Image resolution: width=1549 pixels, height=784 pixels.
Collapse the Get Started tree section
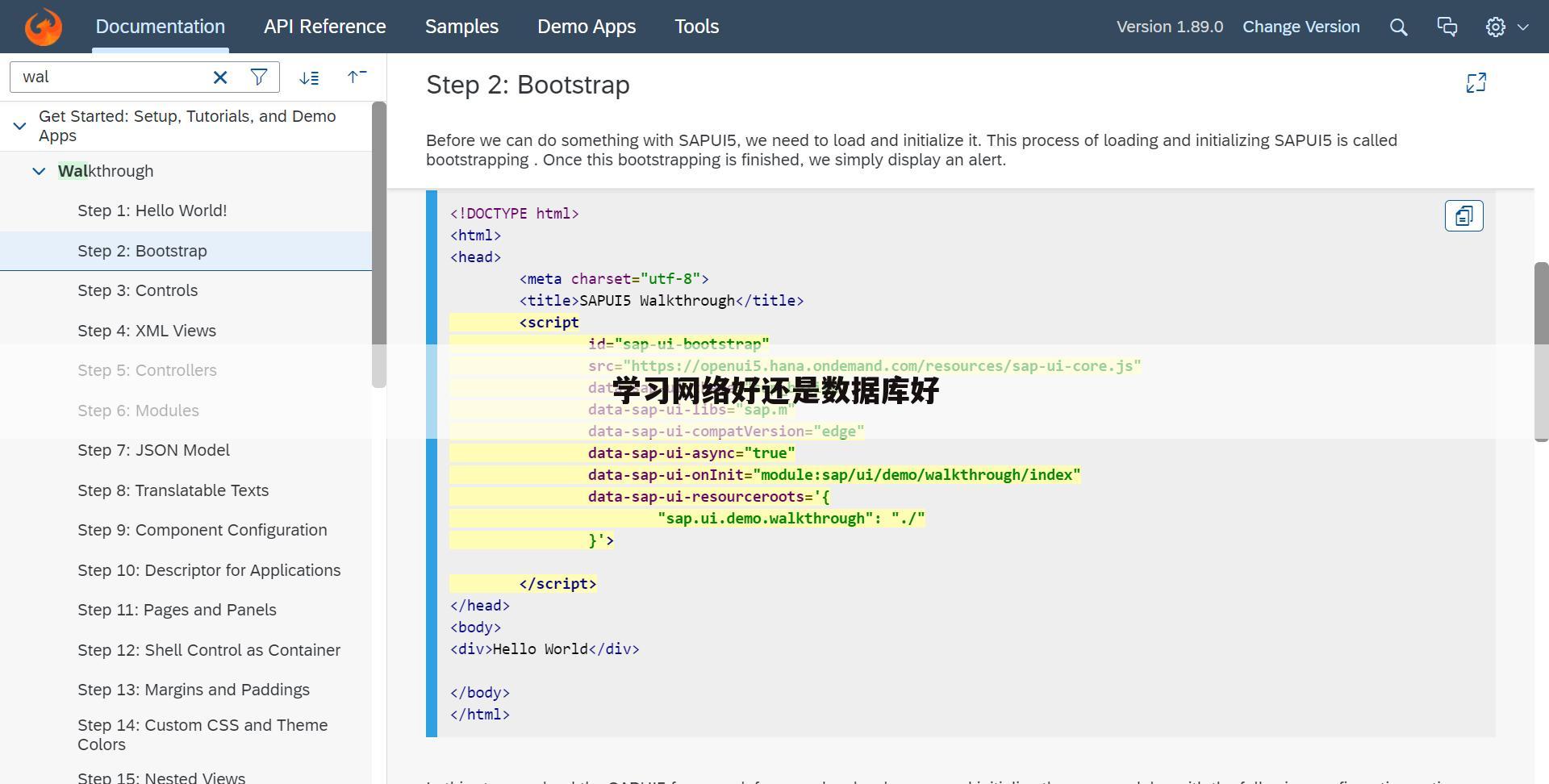tap(19, 126)
